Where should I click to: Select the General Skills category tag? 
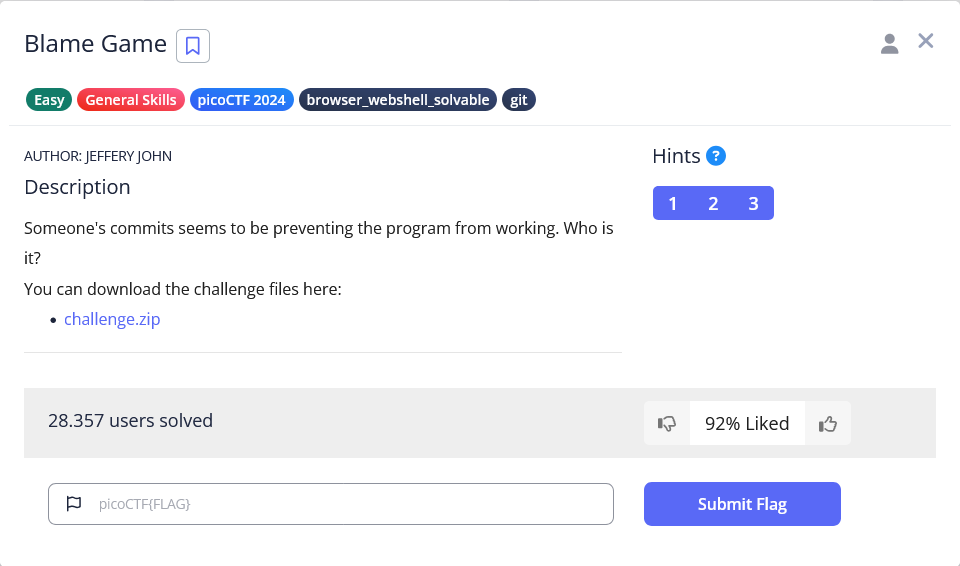[131, 100]
